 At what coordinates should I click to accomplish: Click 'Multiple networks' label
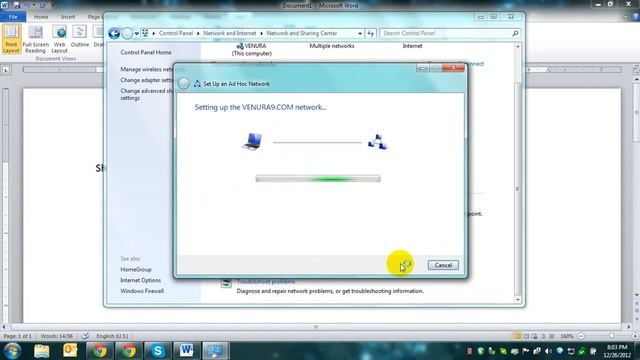pyautogui.click(x=332, y=46)
